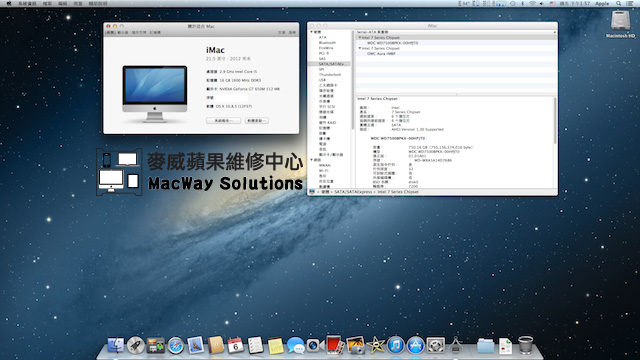Open Finder from the dock
Screen dimensions: 640x360
[x=116, y=345]
